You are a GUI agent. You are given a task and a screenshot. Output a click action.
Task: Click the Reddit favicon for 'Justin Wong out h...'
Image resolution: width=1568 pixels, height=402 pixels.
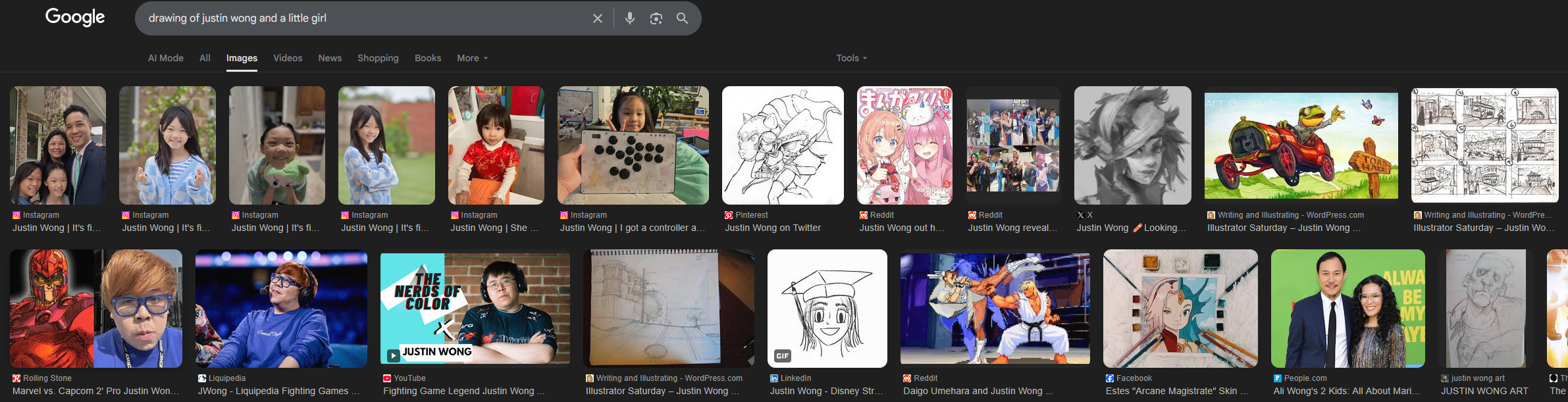pos(863,215)
